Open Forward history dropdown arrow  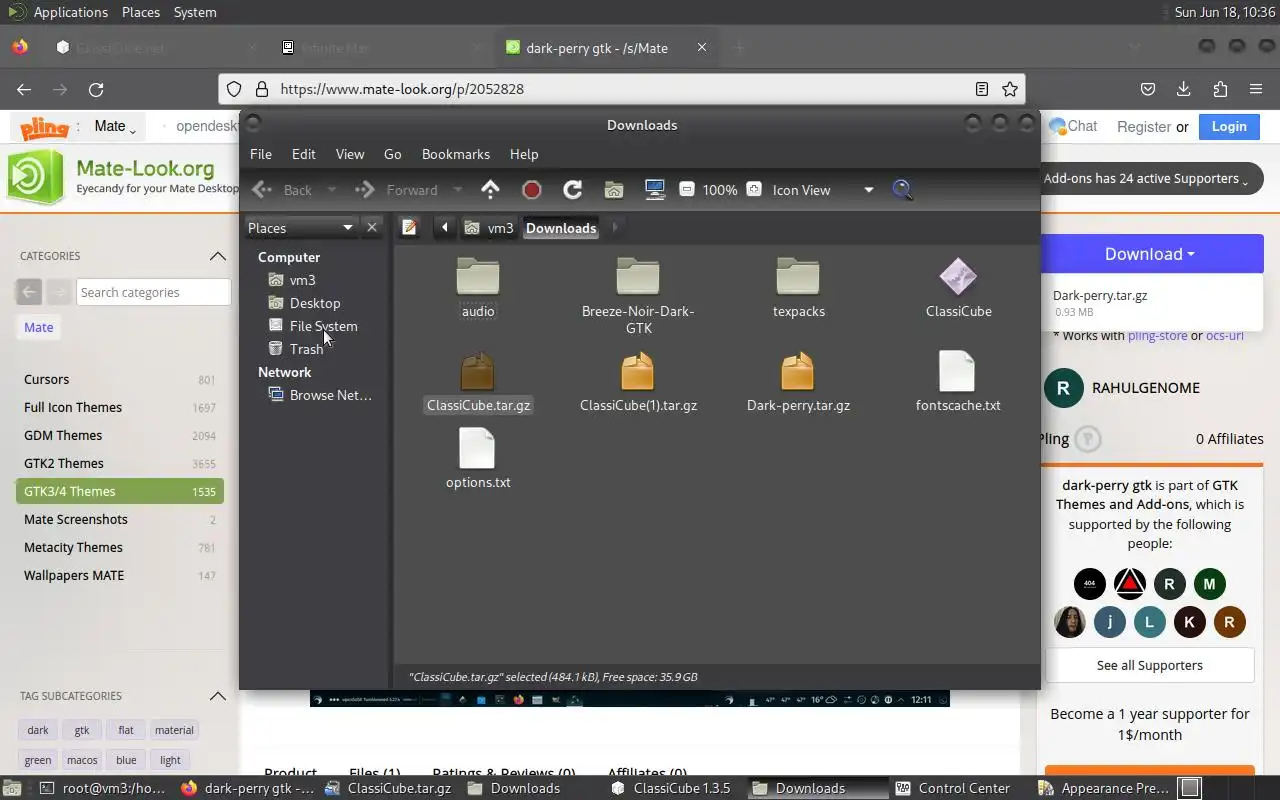458,190
